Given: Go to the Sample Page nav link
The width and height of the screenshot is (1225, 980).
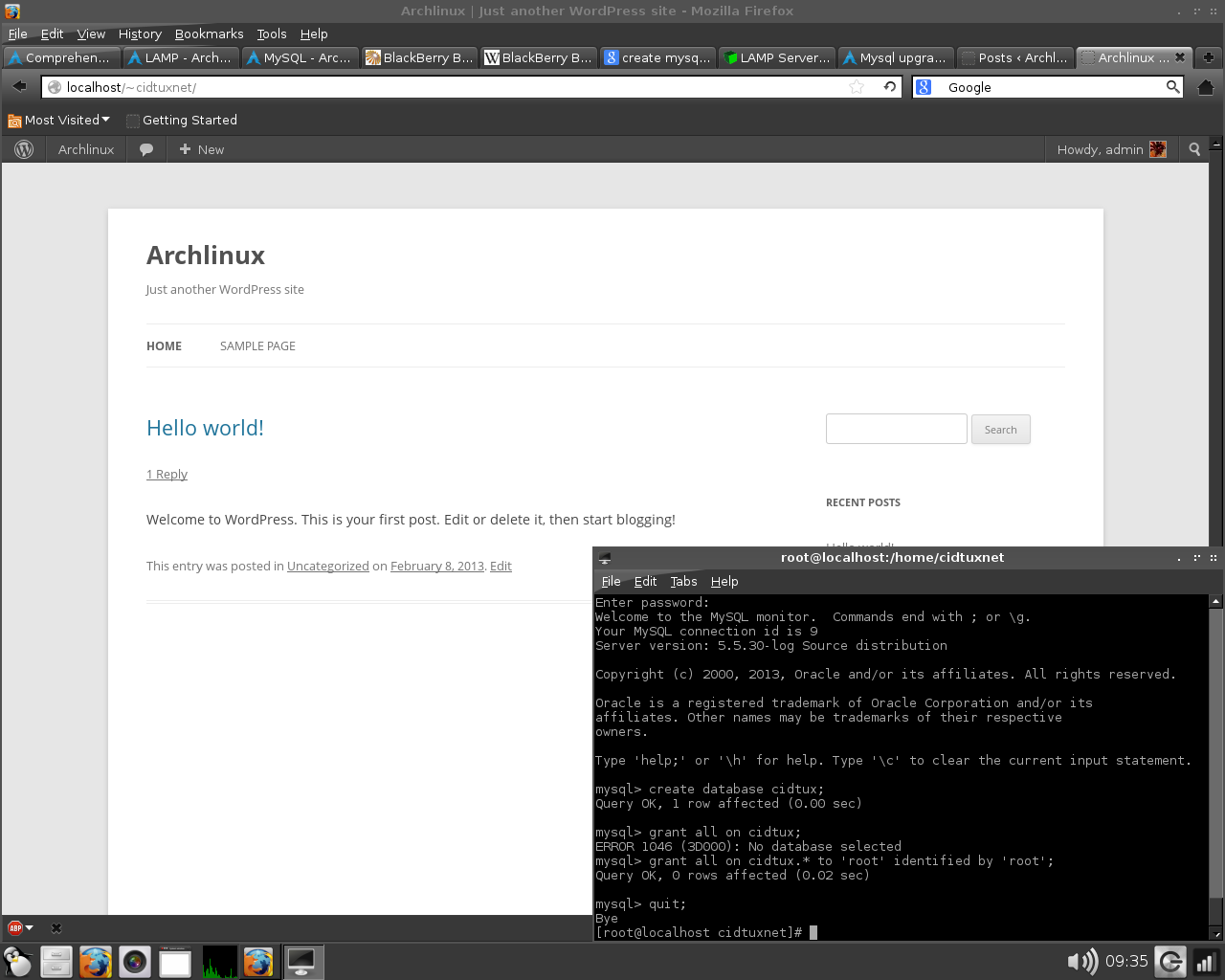Looking at the screenshot, I should (257, 346).
